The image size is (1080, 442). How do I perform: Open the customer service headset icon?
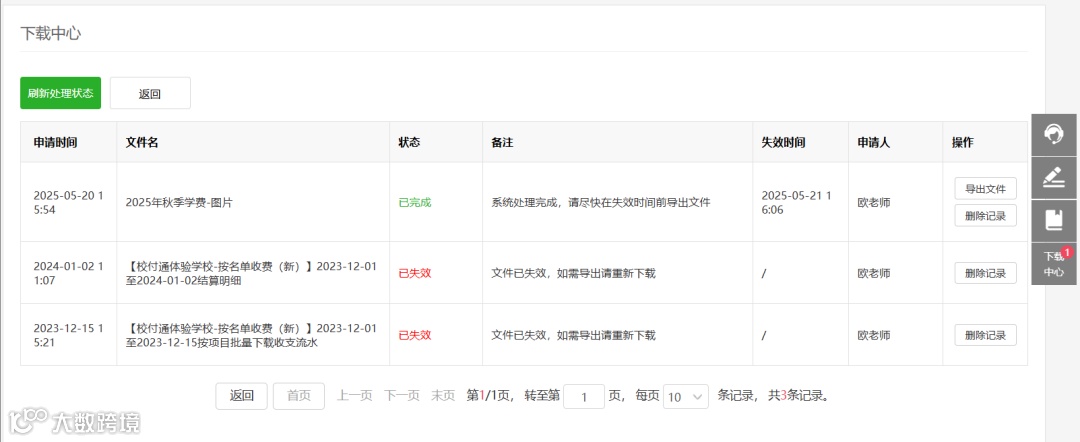tap(1054, 134)
